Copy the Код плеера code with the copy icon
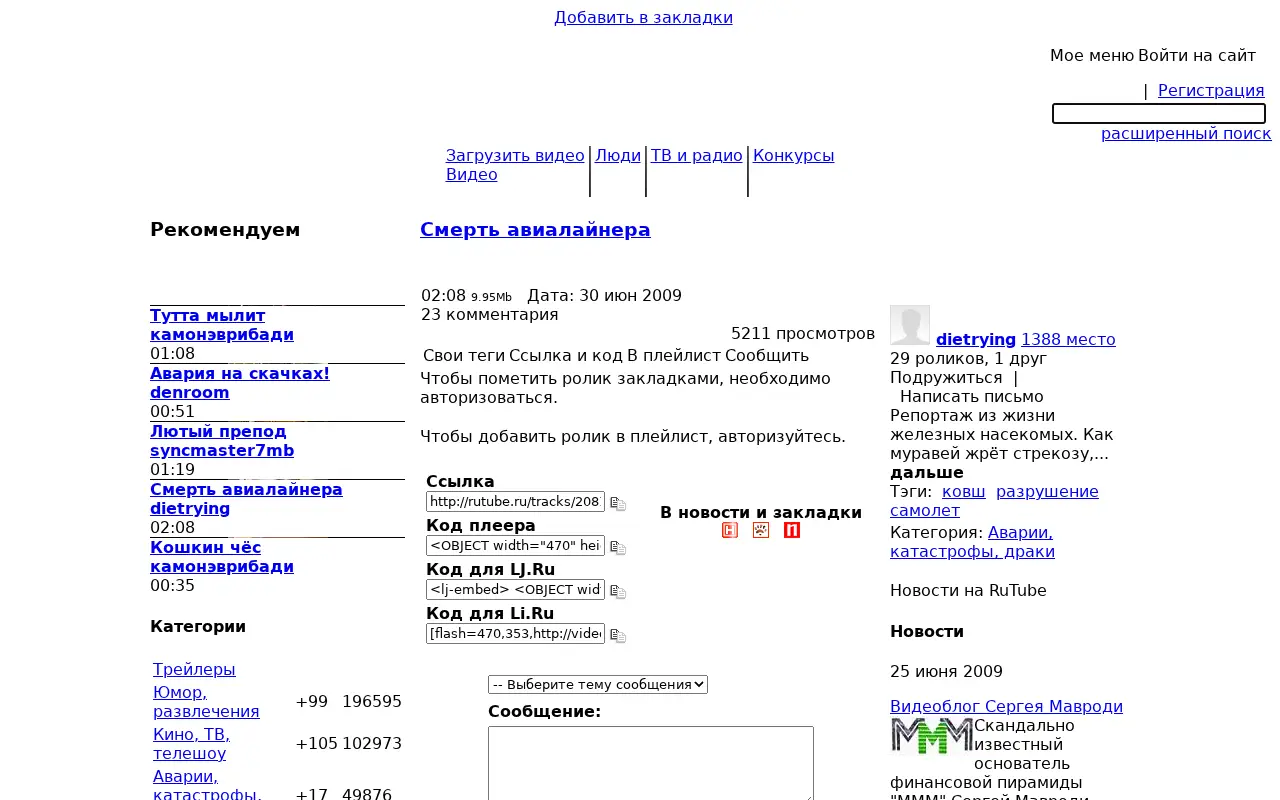Viewport: 1280px width, 800px height. coord(618,548)
